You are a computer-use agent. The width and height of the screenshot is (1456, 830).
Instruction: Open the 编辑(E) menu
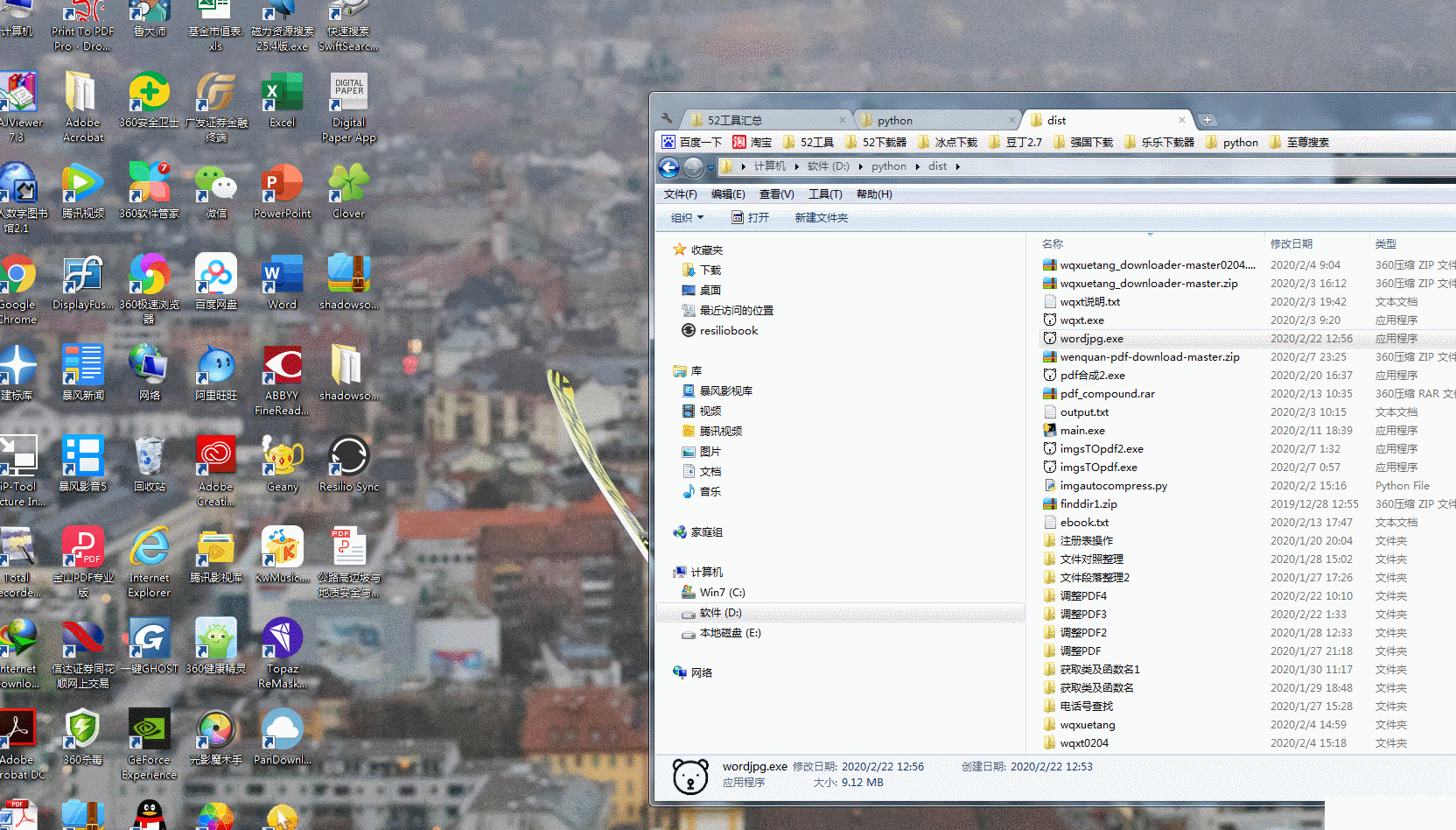tap(728, 194)
